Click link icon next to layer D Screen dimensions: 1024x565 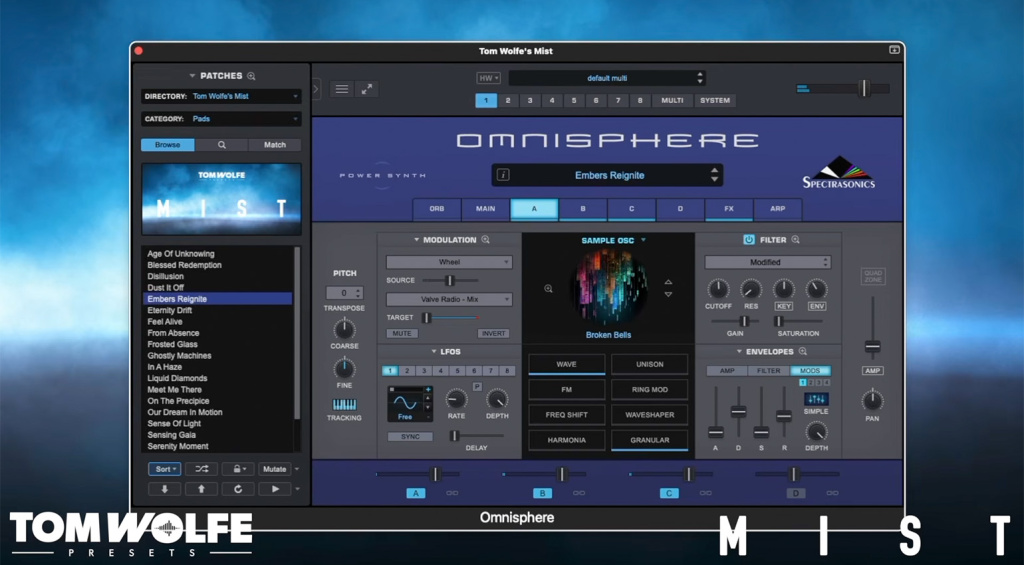(x=832, y=493)
